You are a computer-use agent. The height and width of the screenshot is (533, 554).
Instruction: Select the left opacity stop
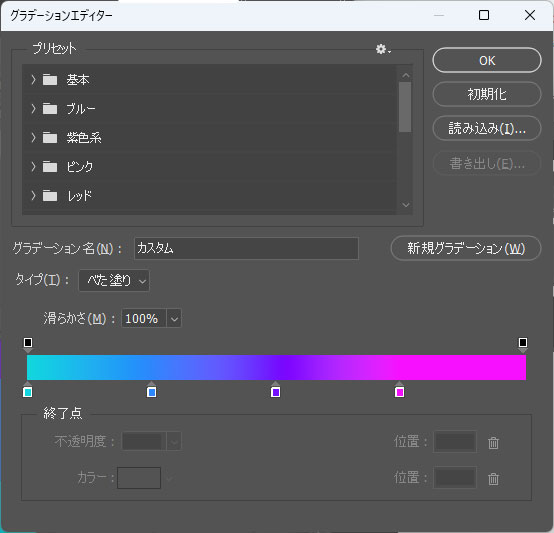[x=28, y=344]
